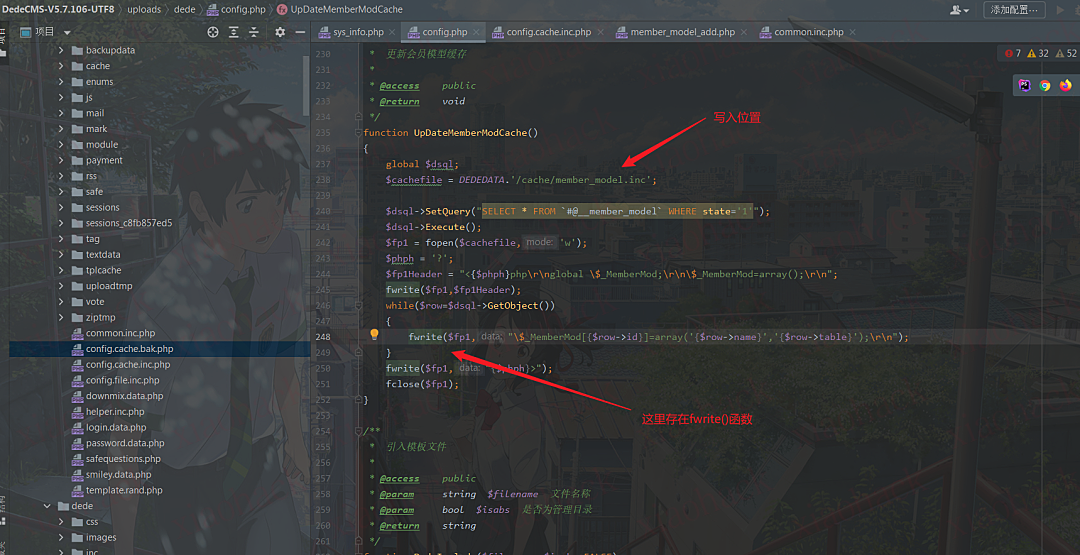The height and width of the screenshot is (555, 1080).
Task: Click the green Run arrow icon
Action: click(1060, 10)
